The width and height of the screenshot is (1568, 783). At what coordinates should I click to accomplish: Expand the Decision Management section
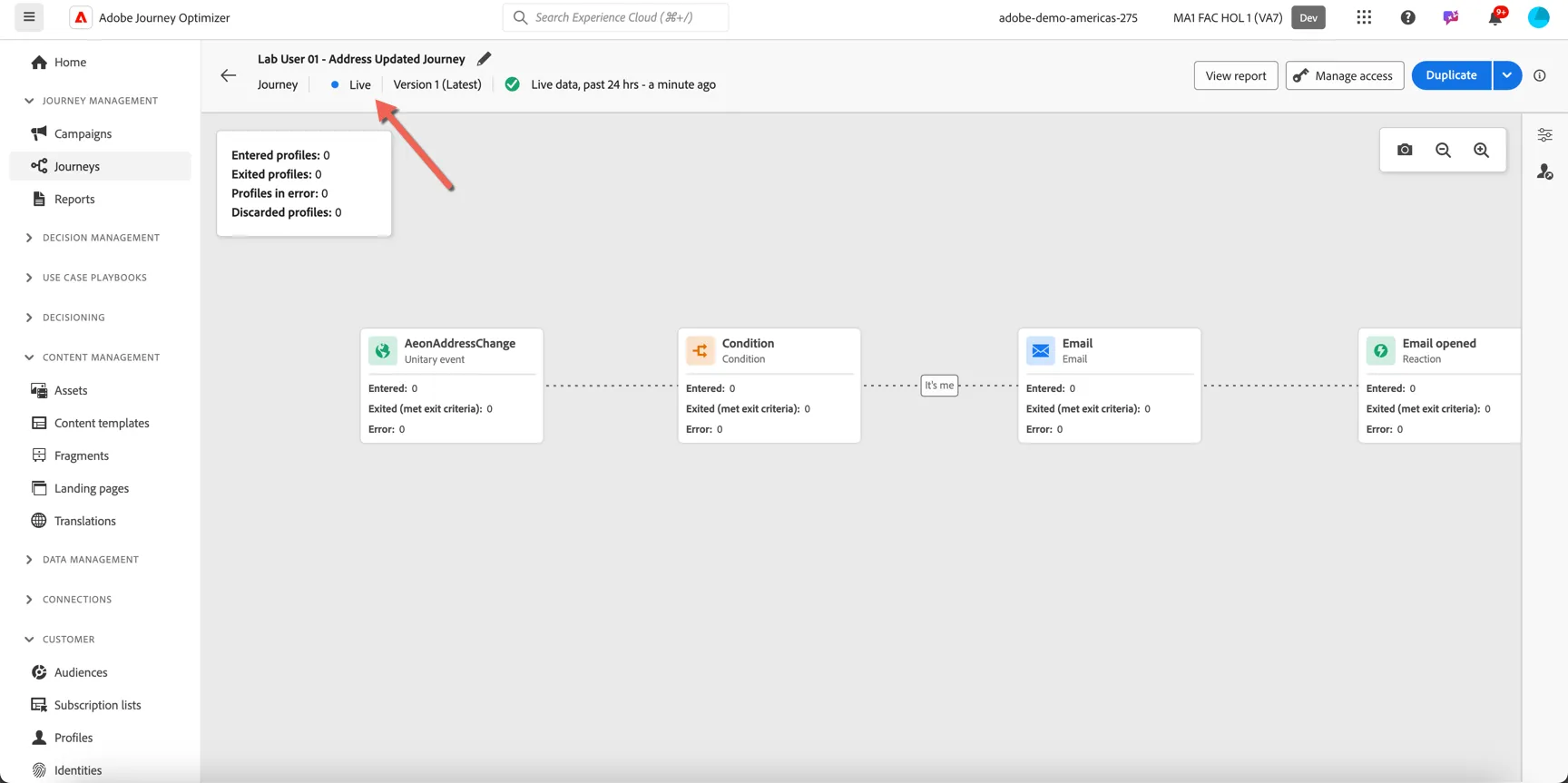(x=29, y=238)
